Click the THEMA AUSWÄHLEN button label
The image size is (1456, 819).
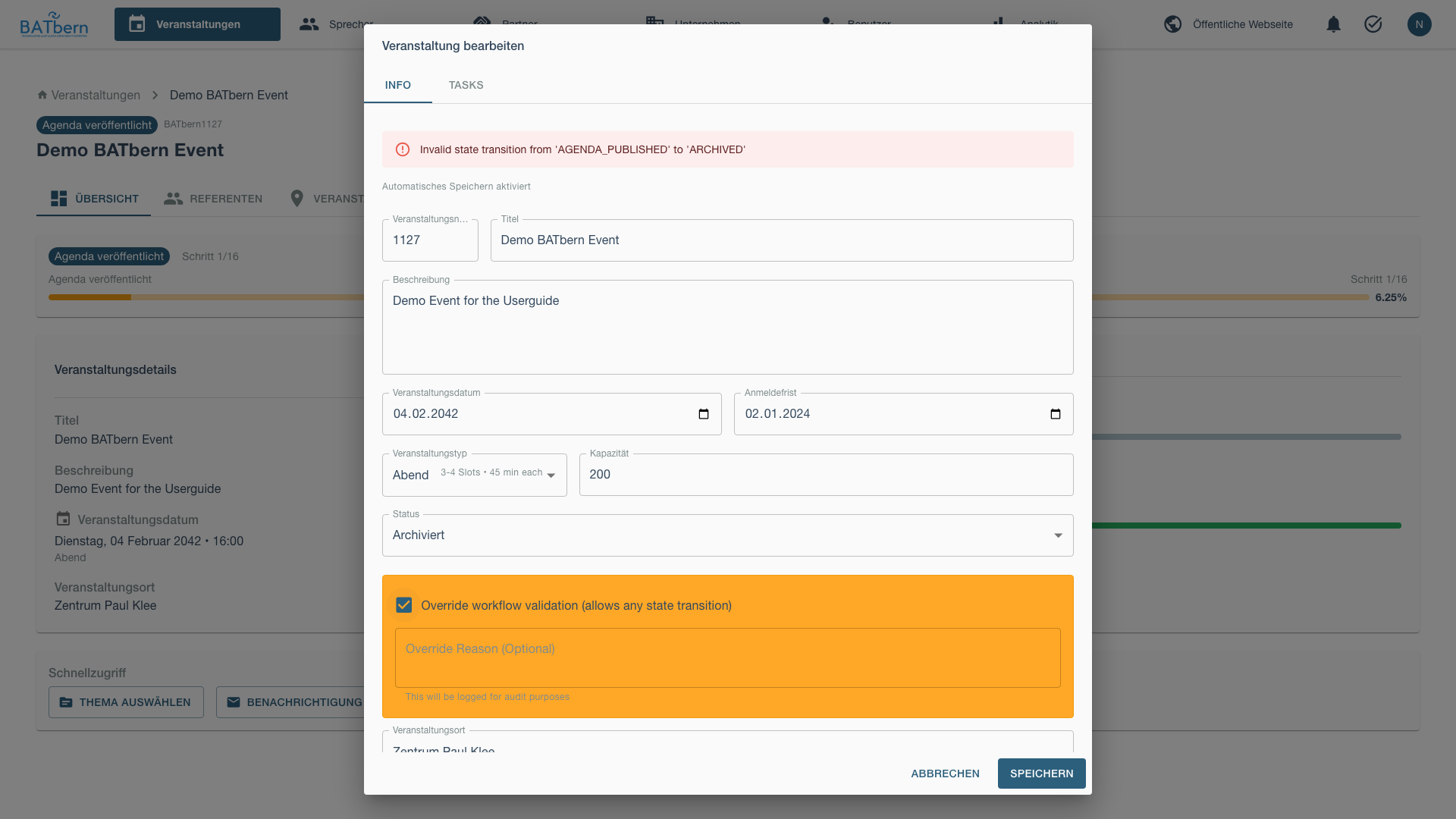click(x=135, y=702)
